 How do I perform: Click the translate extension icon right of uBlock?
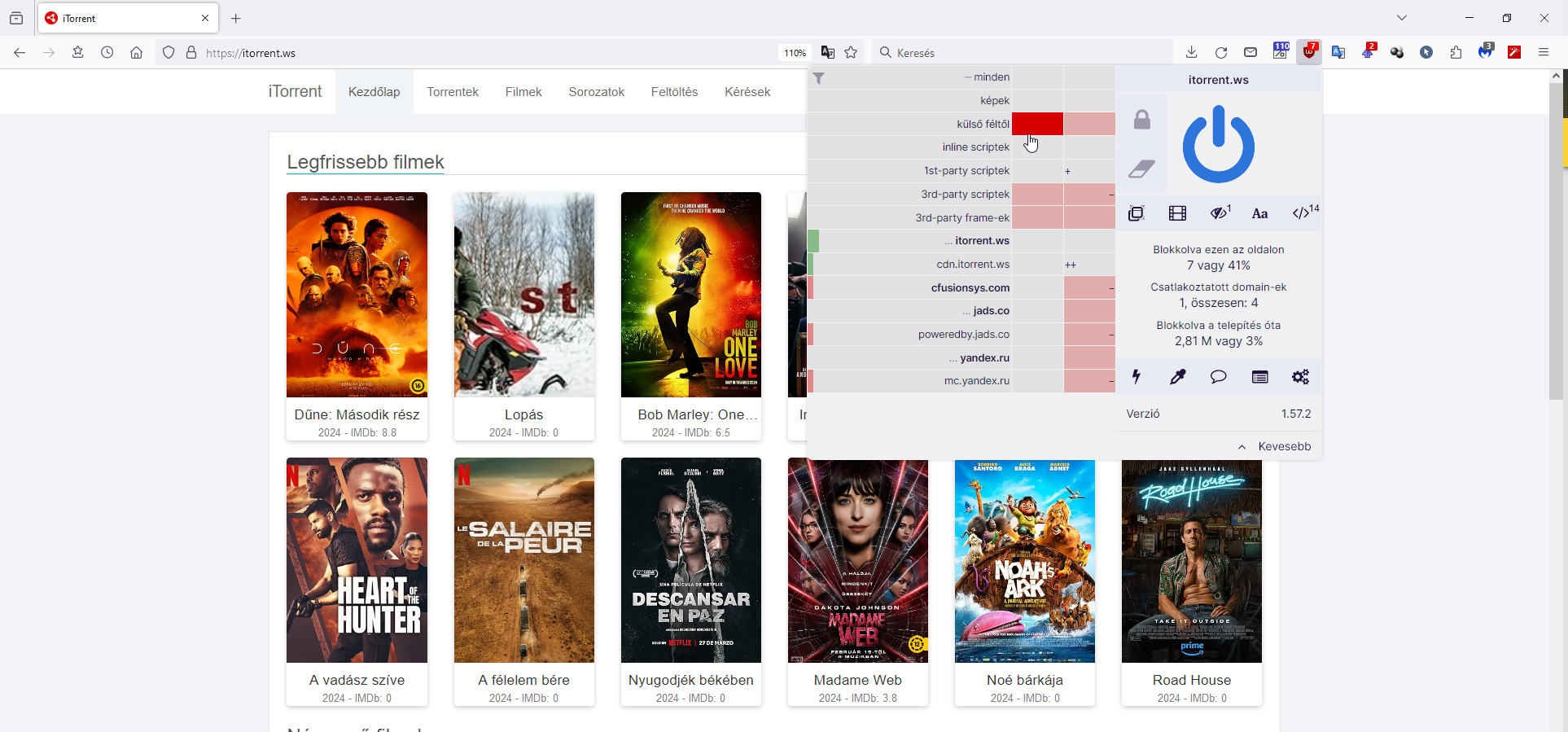coord(1338,52)
